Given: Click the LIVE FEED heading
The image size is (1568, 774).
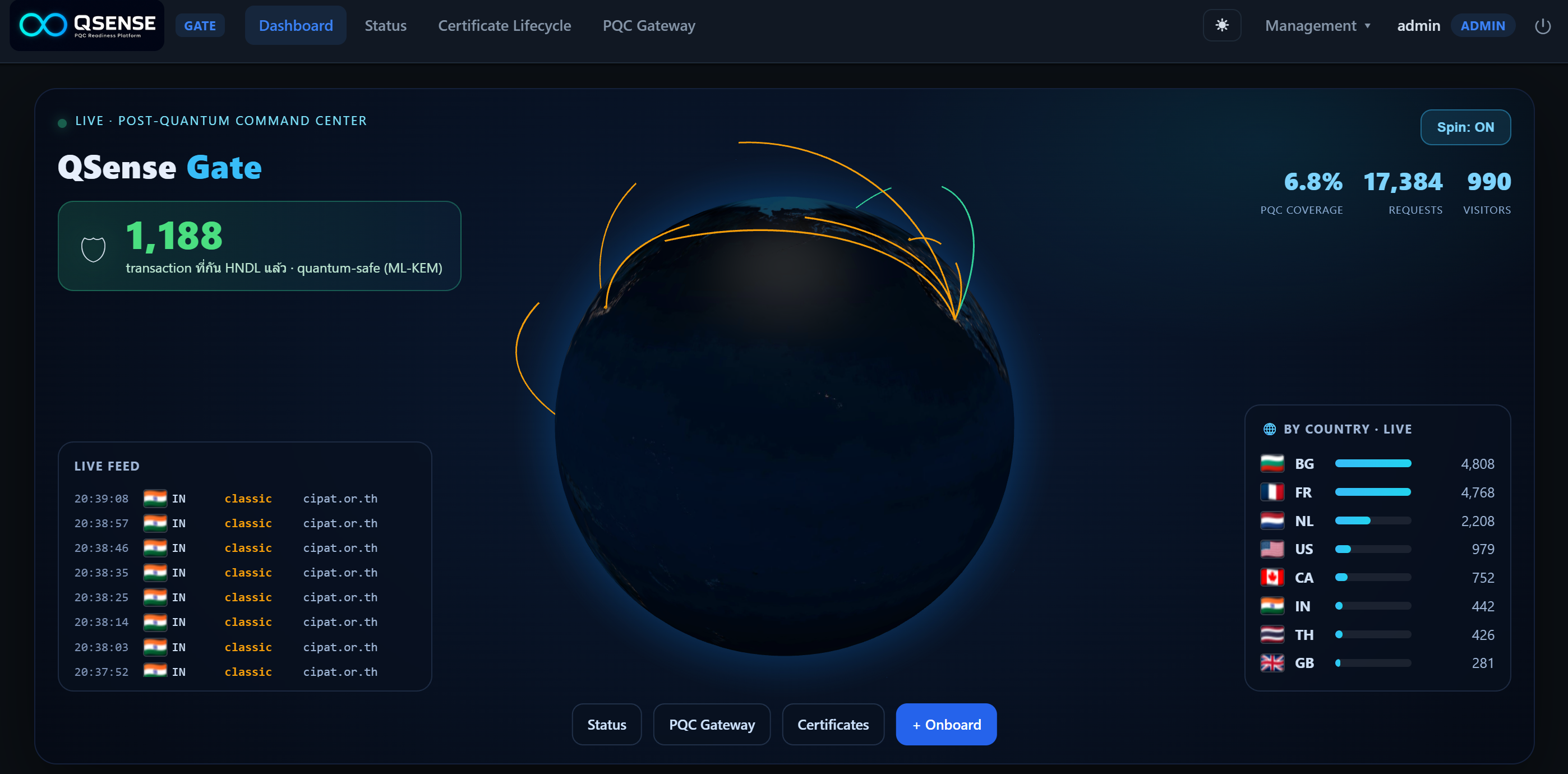Looking at the screenshot, I should point(107,466).
